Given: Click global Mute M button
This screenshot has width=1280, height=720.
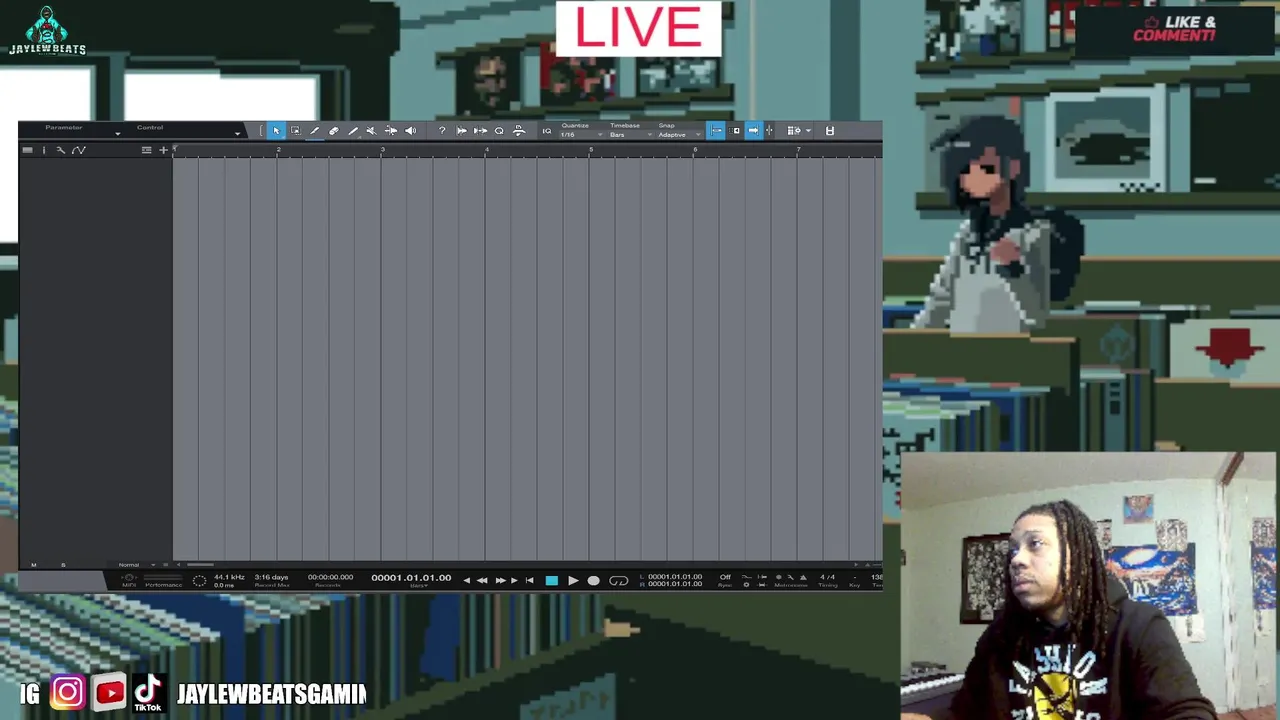Looking at the screenshot, I should tap(33, 565).
